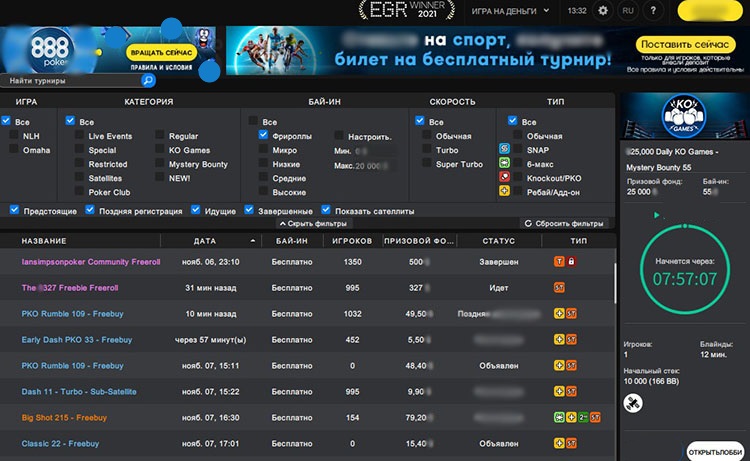Click the search magnifier icon
The image size is (750, 461).
[148, 80]
